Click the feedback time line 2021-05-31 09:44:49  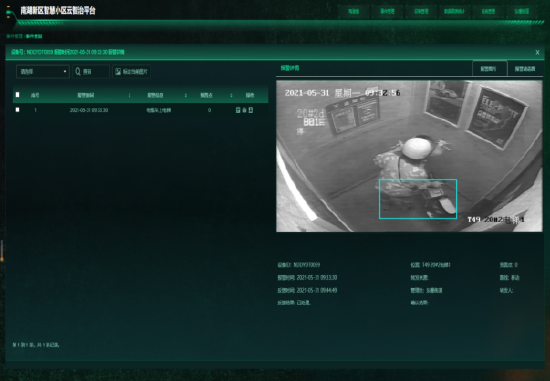pyautogui.click(x=307, y=290)
